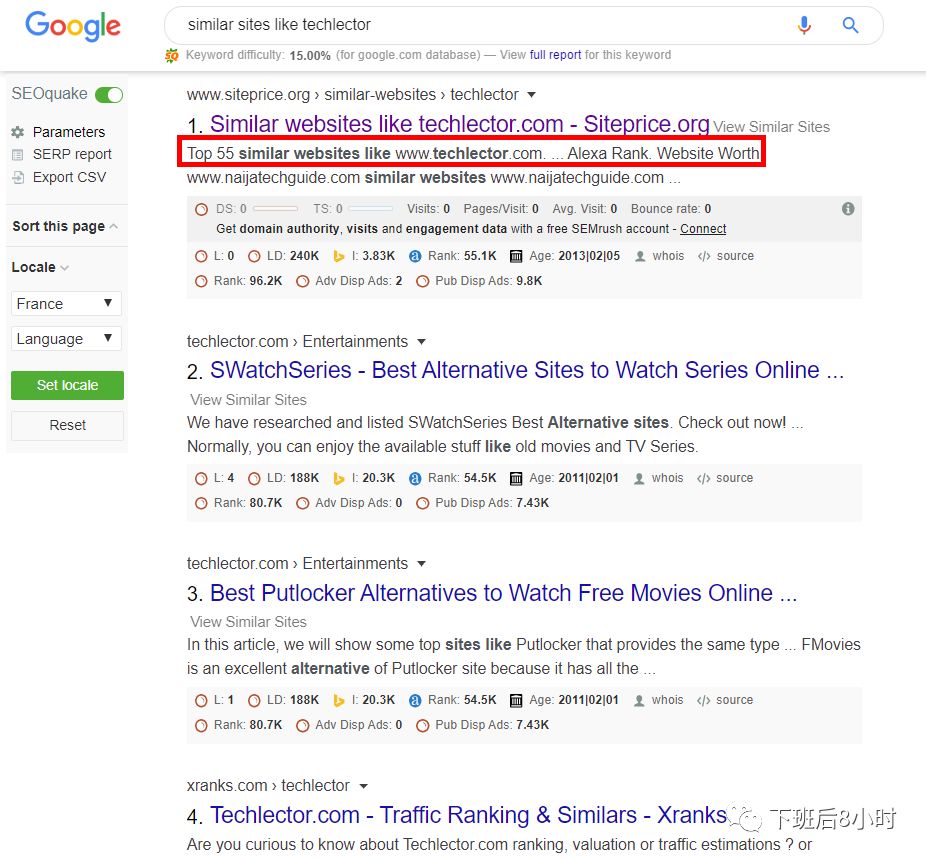926x859 pixels.
Task: Click View Similar Sites under SWatchSeries
Action: tap(249, 400)
